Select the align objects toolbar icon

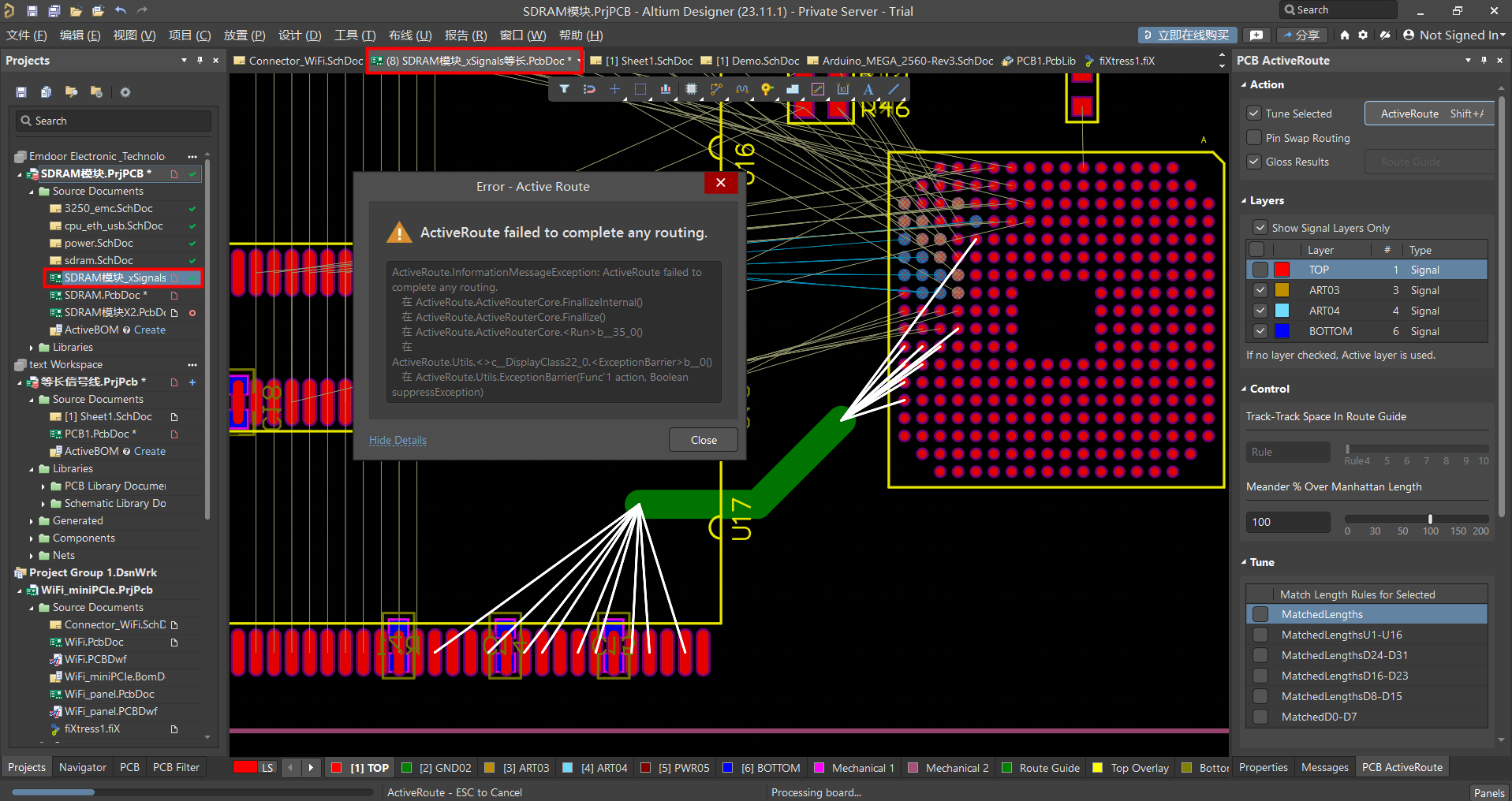point(666,89)
